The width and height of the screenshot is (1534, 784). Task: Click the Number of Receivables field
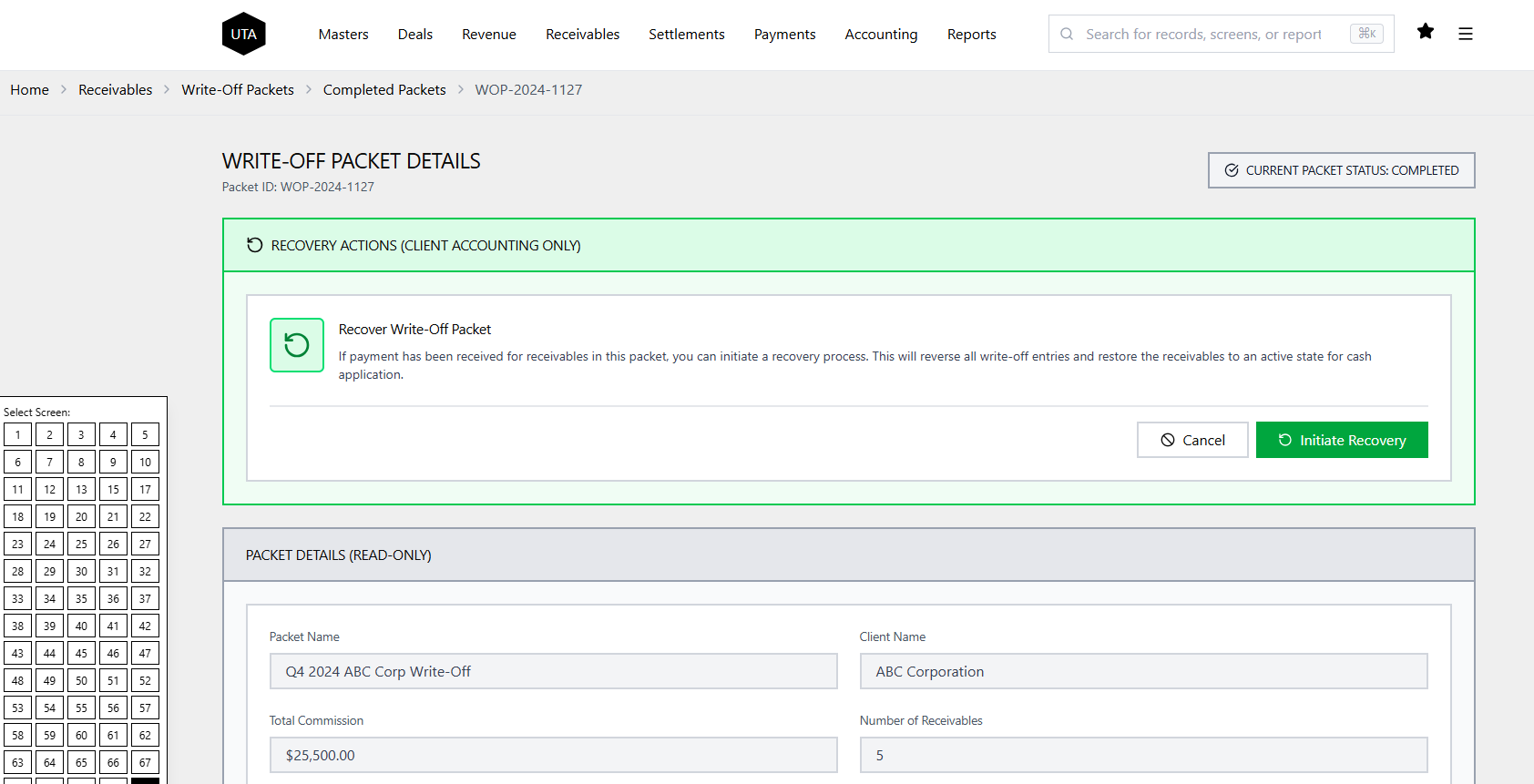(1144, 755)
